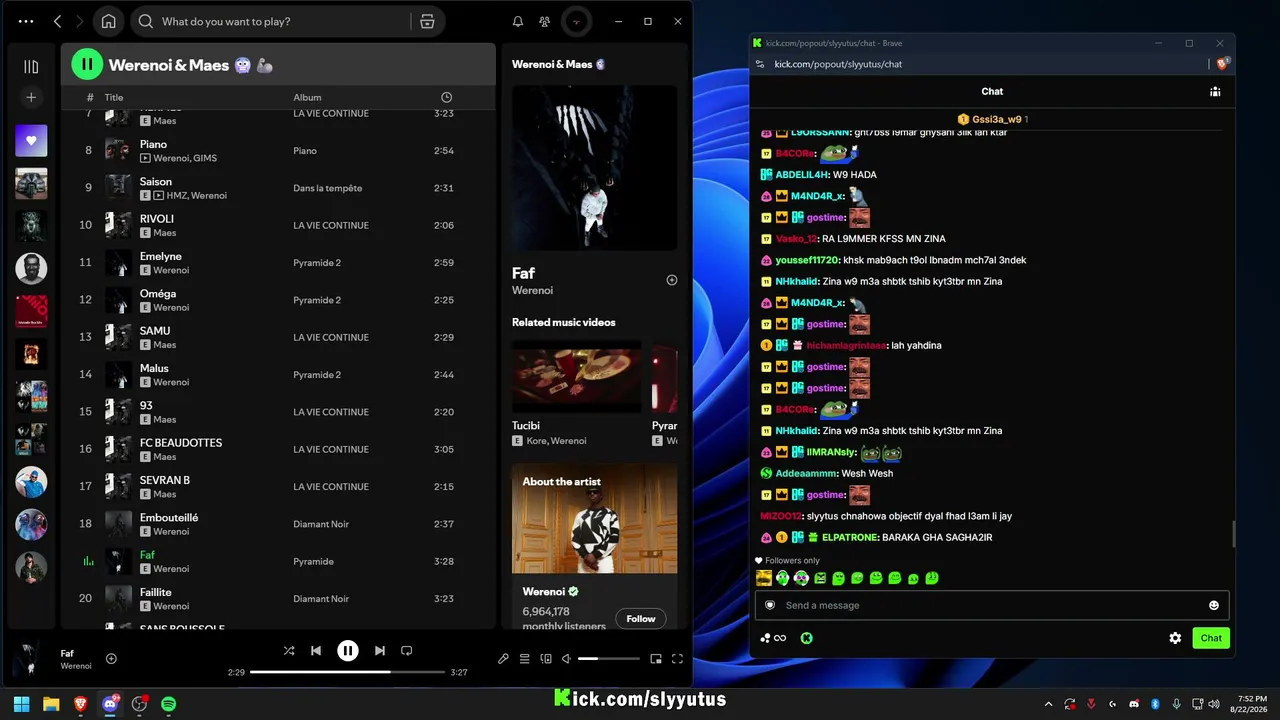Viewport: 1280px width, 720px height.
Task: Open the 'Dans la tempête' album link
Action: 327,188
